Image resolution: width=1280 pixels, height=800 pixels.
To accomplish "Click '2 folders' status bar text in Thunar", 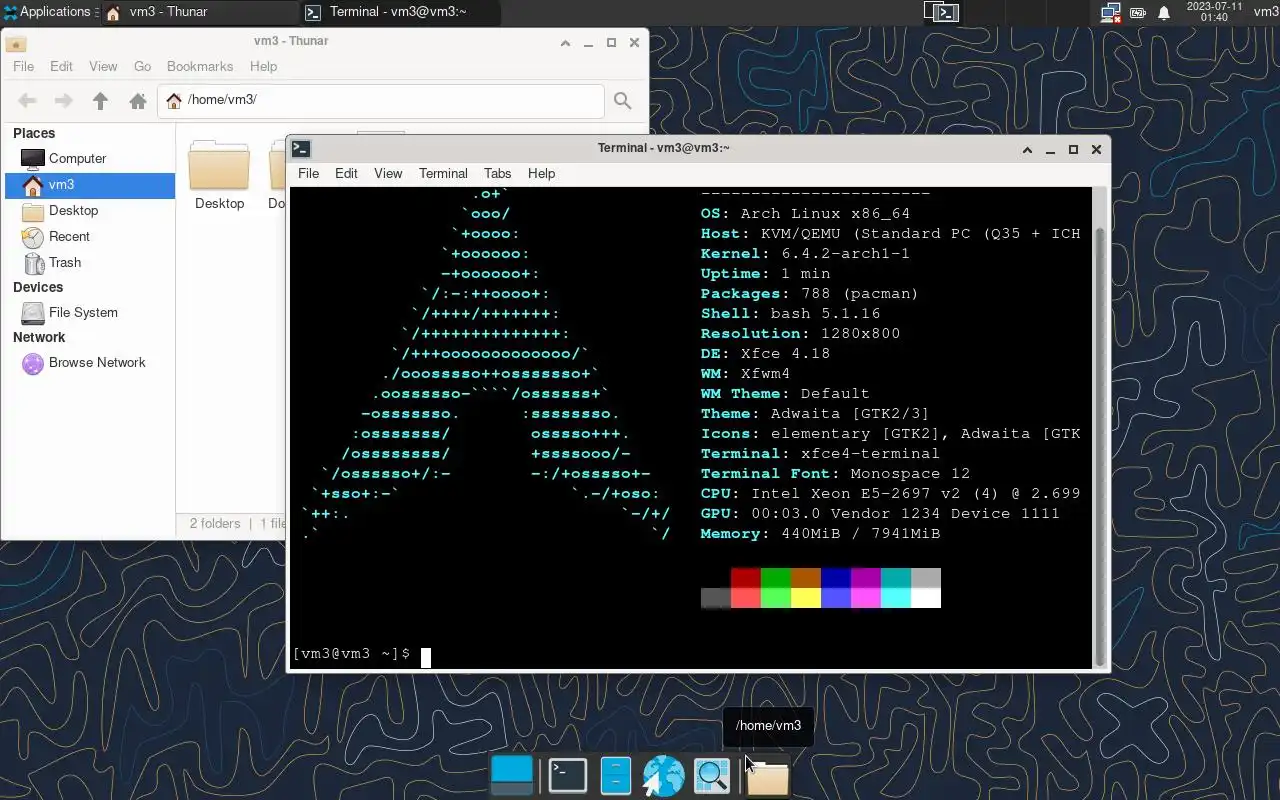I will [x=215, y=523].
